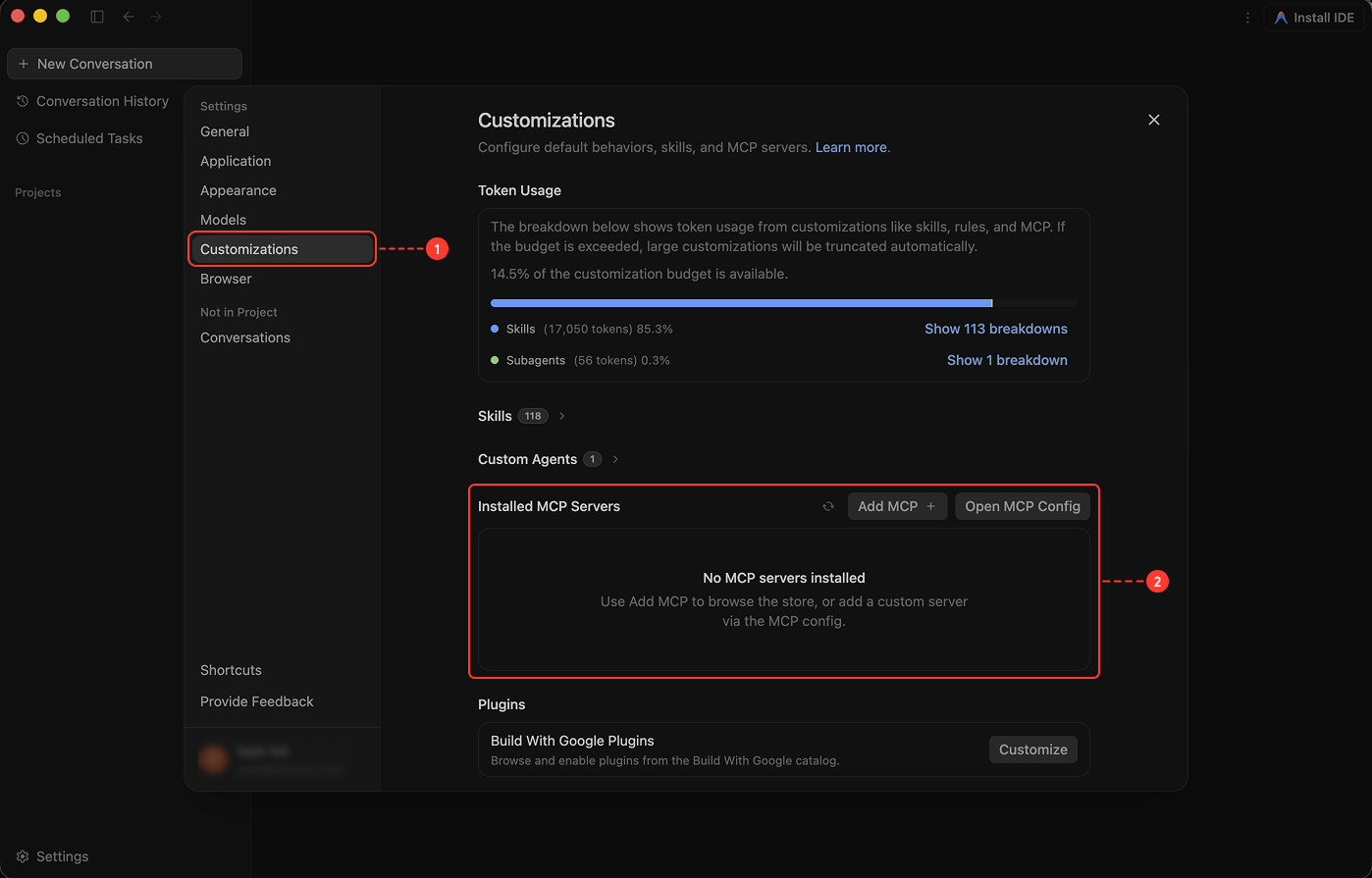Go to Models settings

pyautogui.click(x=223, y=220)
